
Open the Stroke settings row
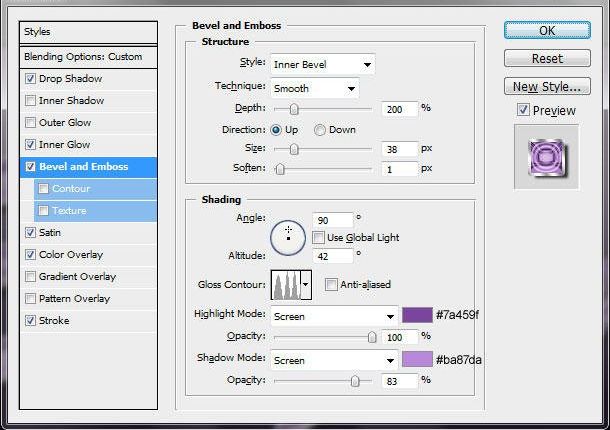point(88,321)
